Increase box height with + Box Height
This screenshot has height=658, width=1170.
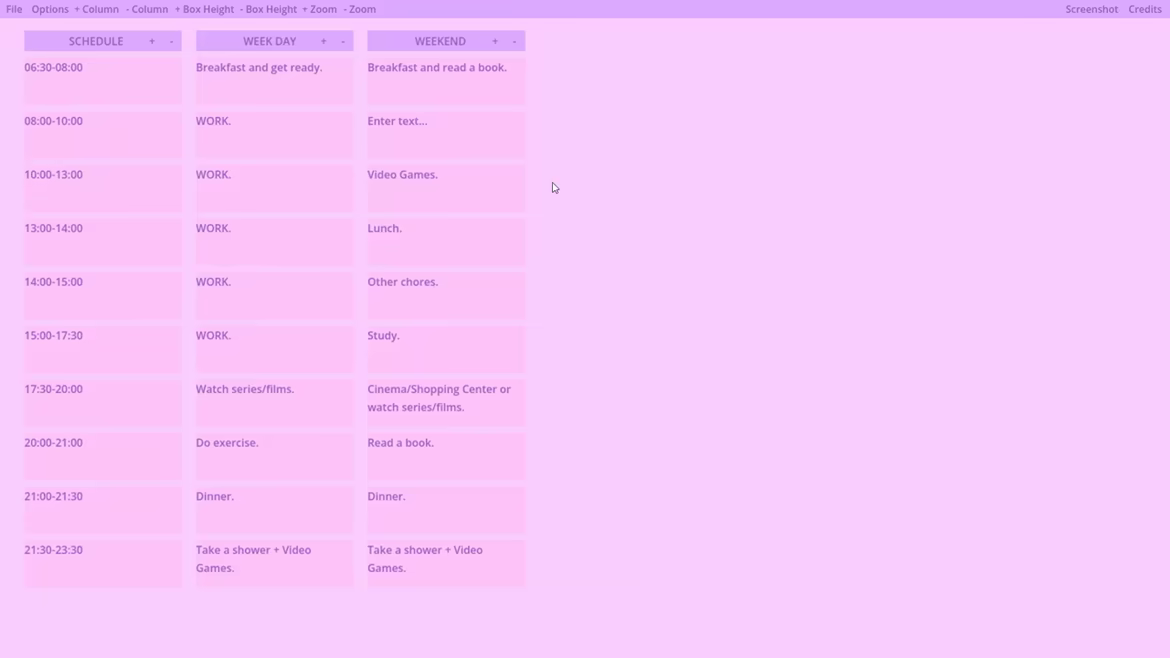(204, 9)
